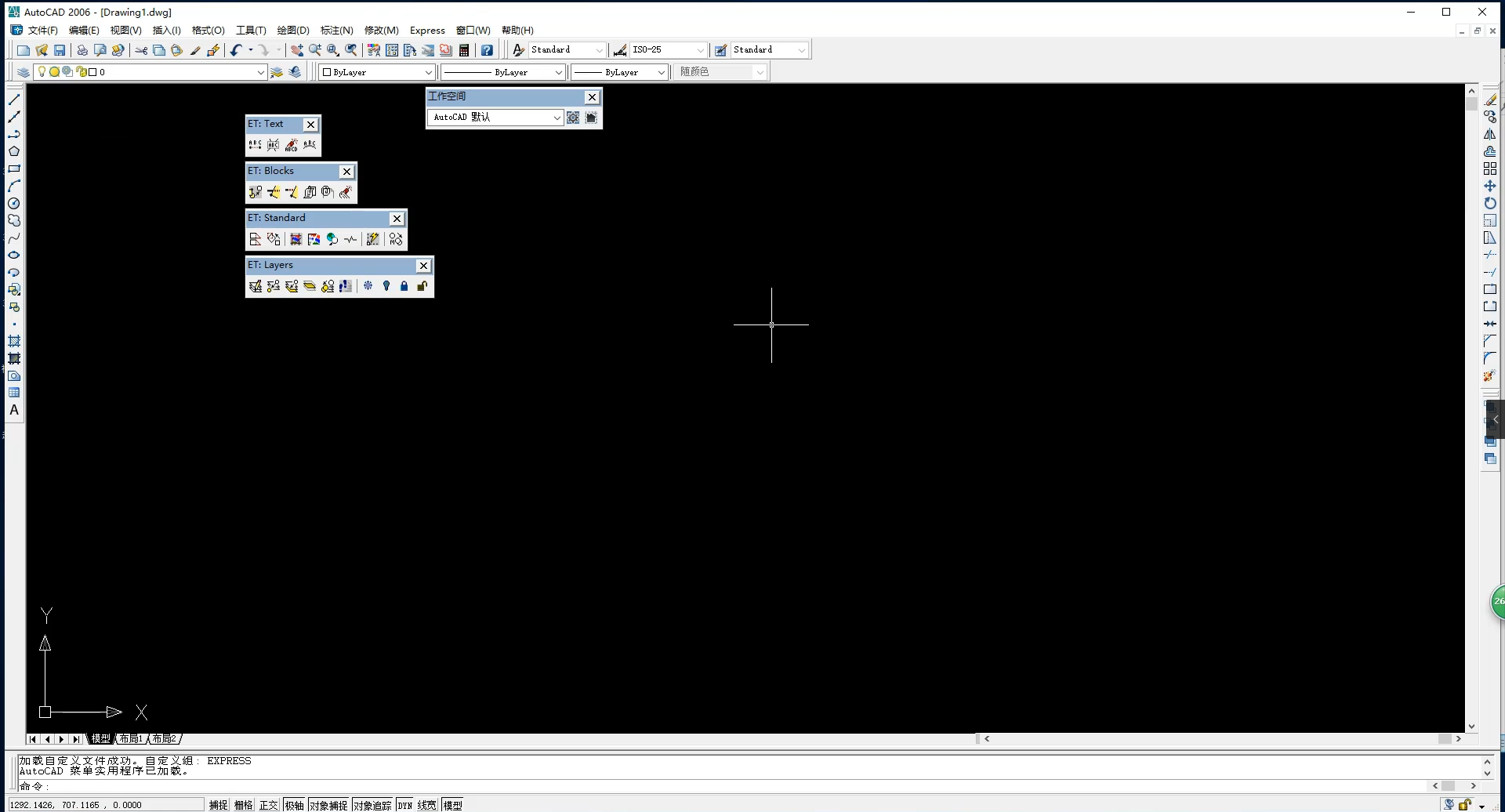Open the lineweight control ByLayer dropdown
1505x812 pixels.
[x=619, y=72]
